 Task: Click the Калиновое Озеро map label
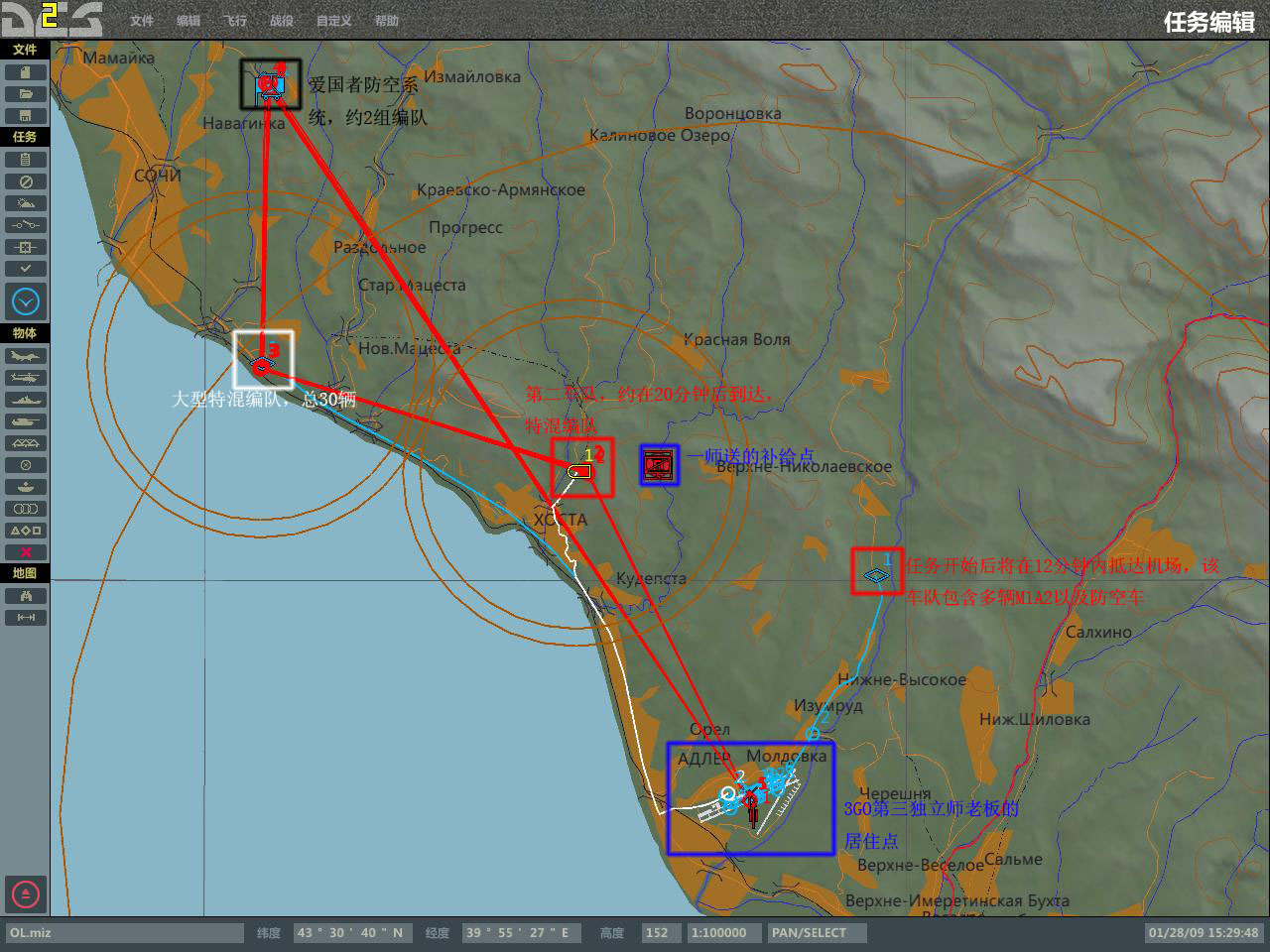(x=660, y=135)
